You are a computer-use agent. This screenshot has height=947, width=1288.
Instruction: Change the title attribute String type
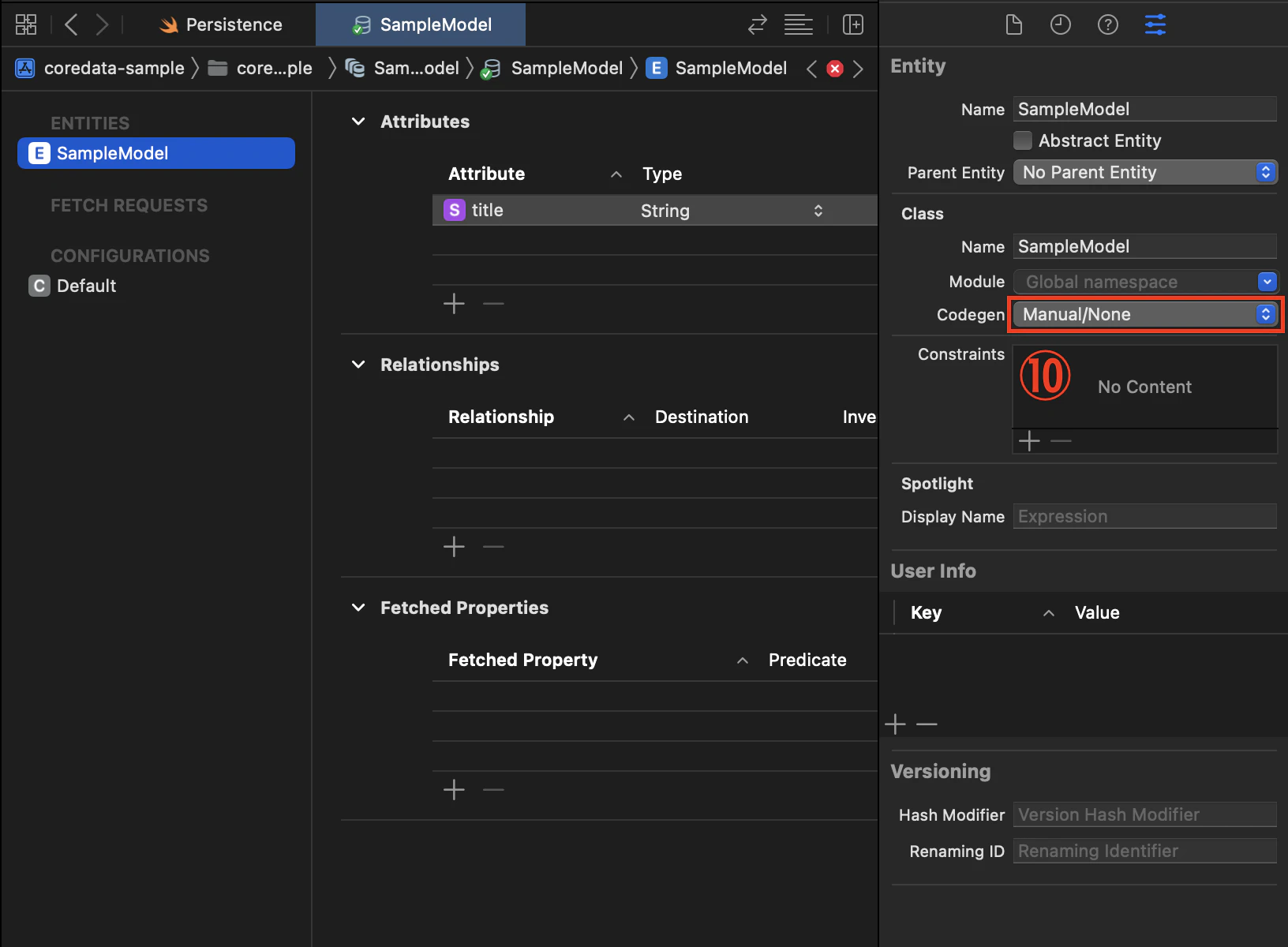click(732, 211)
